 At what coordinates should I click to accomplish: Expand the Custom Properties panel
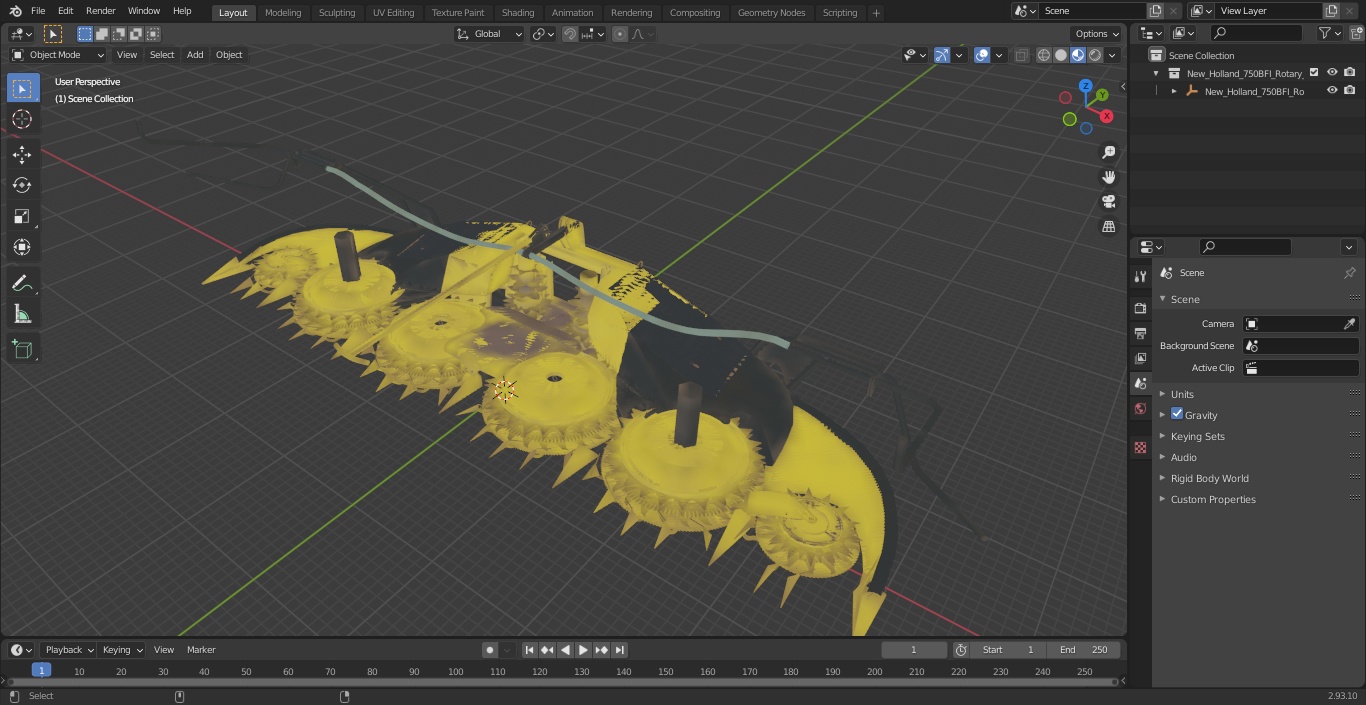pyautogui.click(x=1213, y=499)
